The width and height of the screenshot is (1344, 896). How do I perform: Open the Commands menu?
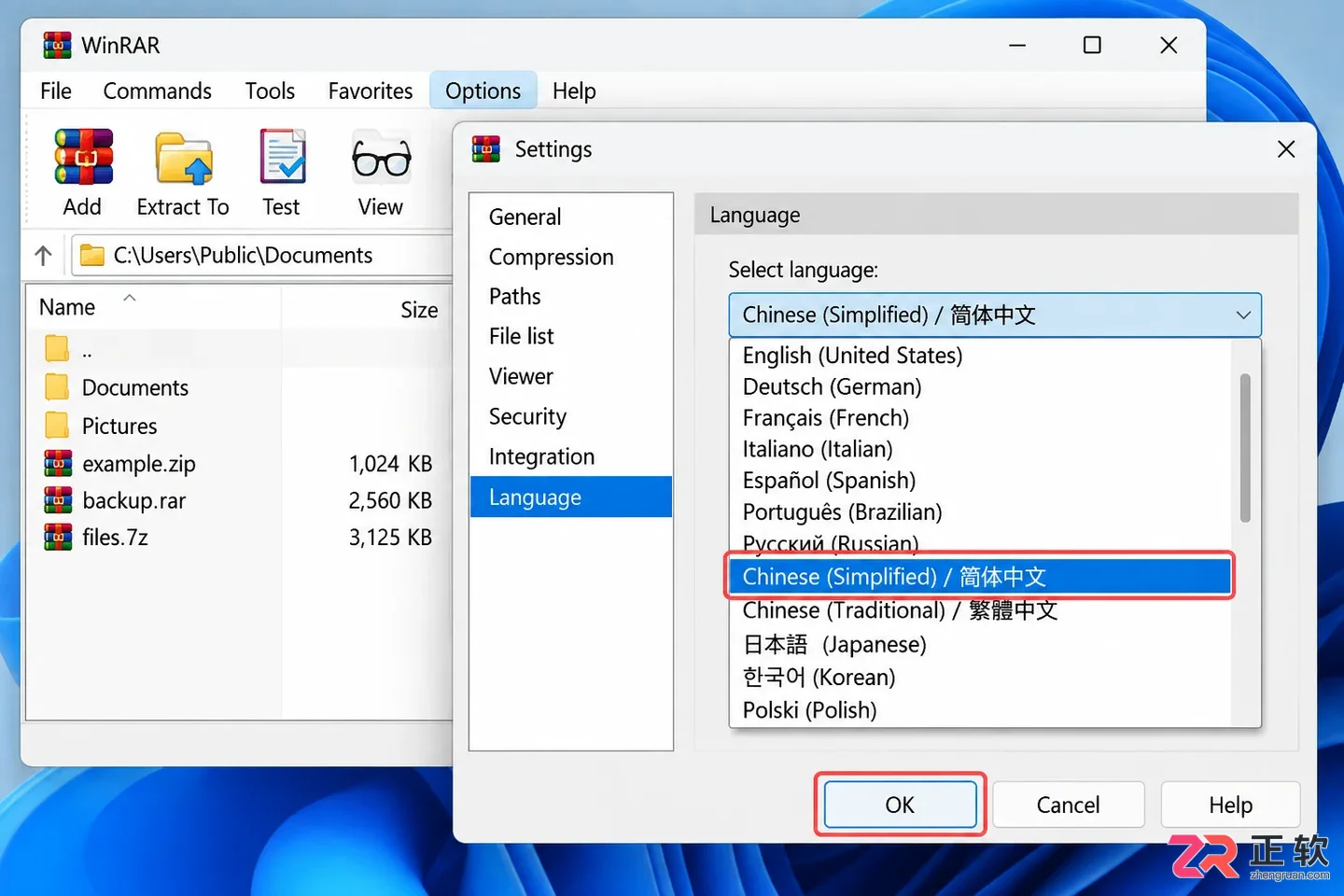click(157, 91)
